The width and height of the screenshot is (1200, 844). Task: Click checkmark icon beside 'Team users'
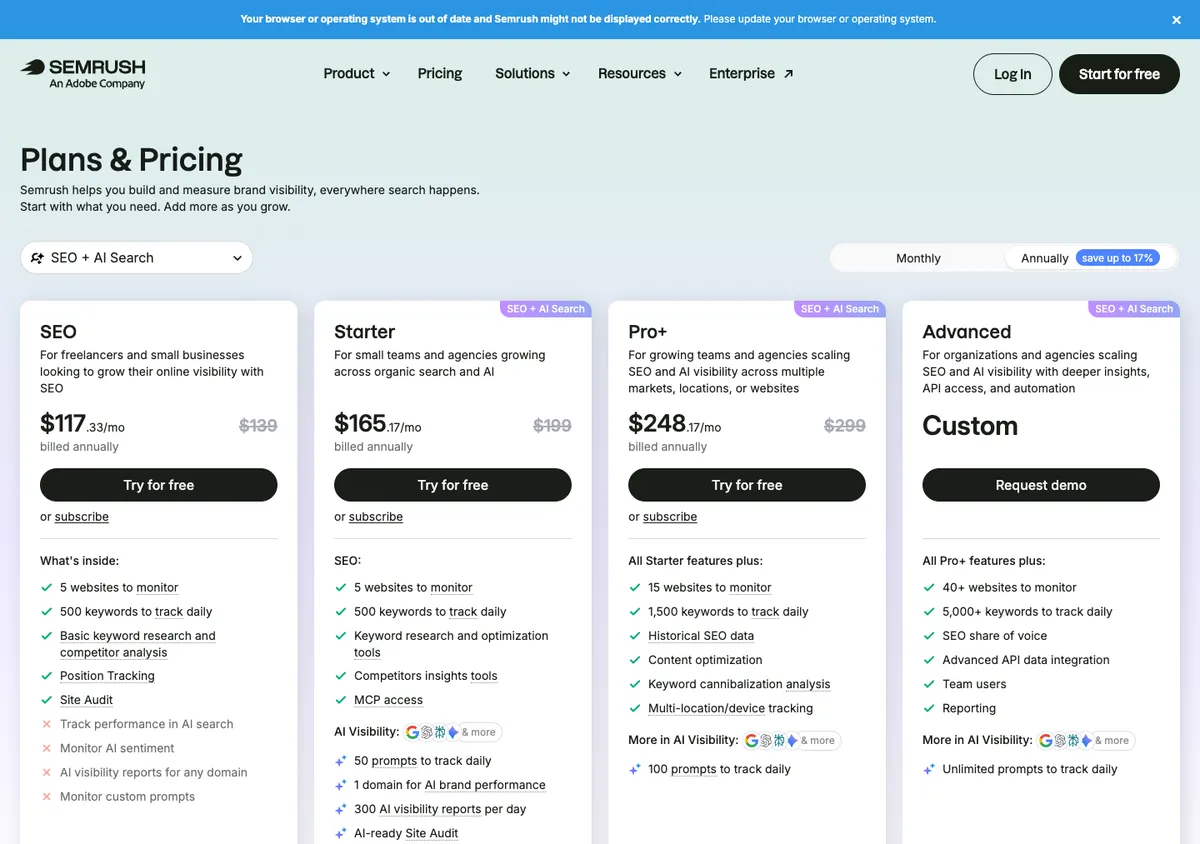coord(928,684)
